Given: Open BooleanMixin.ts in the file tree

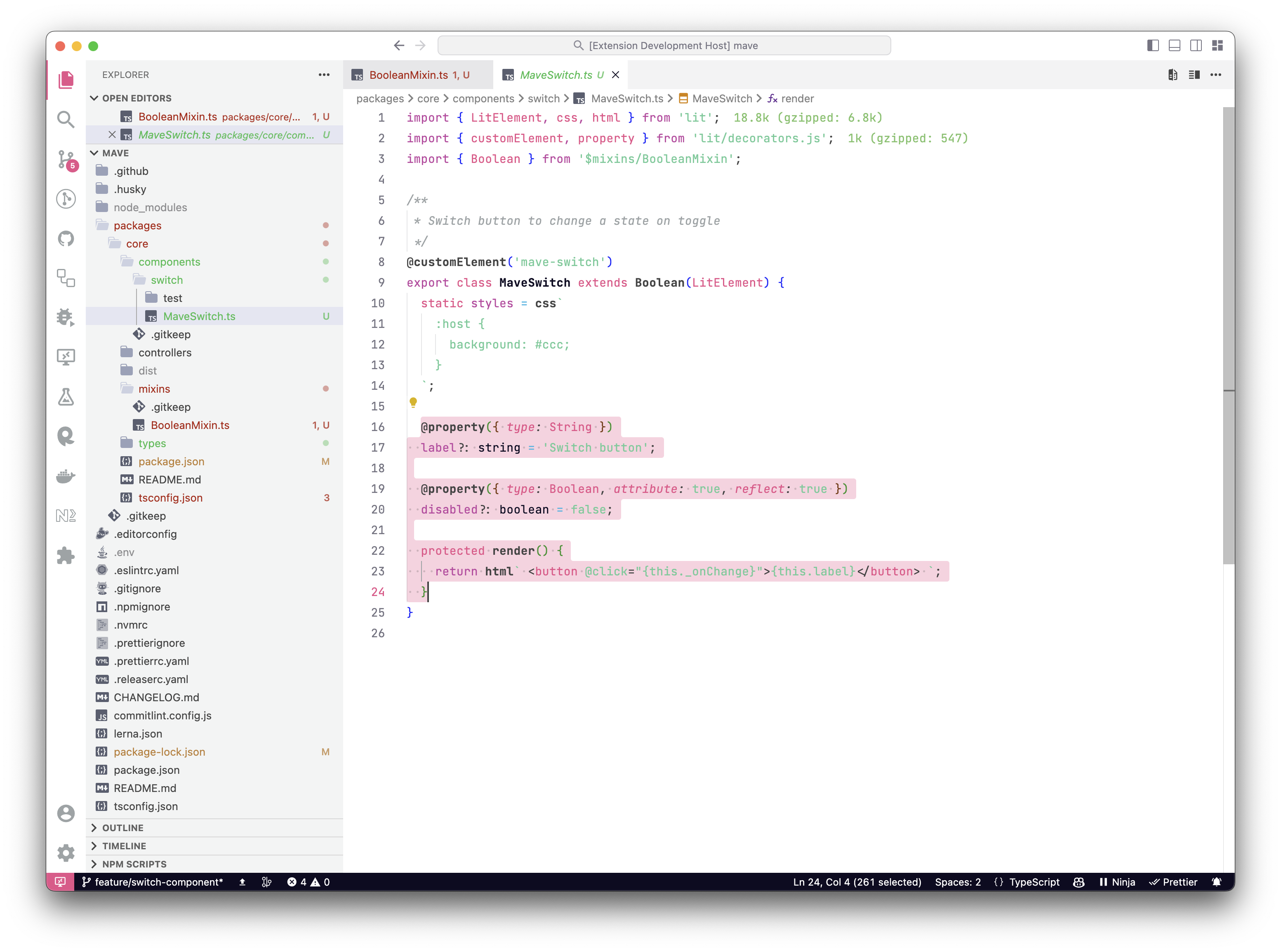Looking at the screenshot, I should point(214,425).
